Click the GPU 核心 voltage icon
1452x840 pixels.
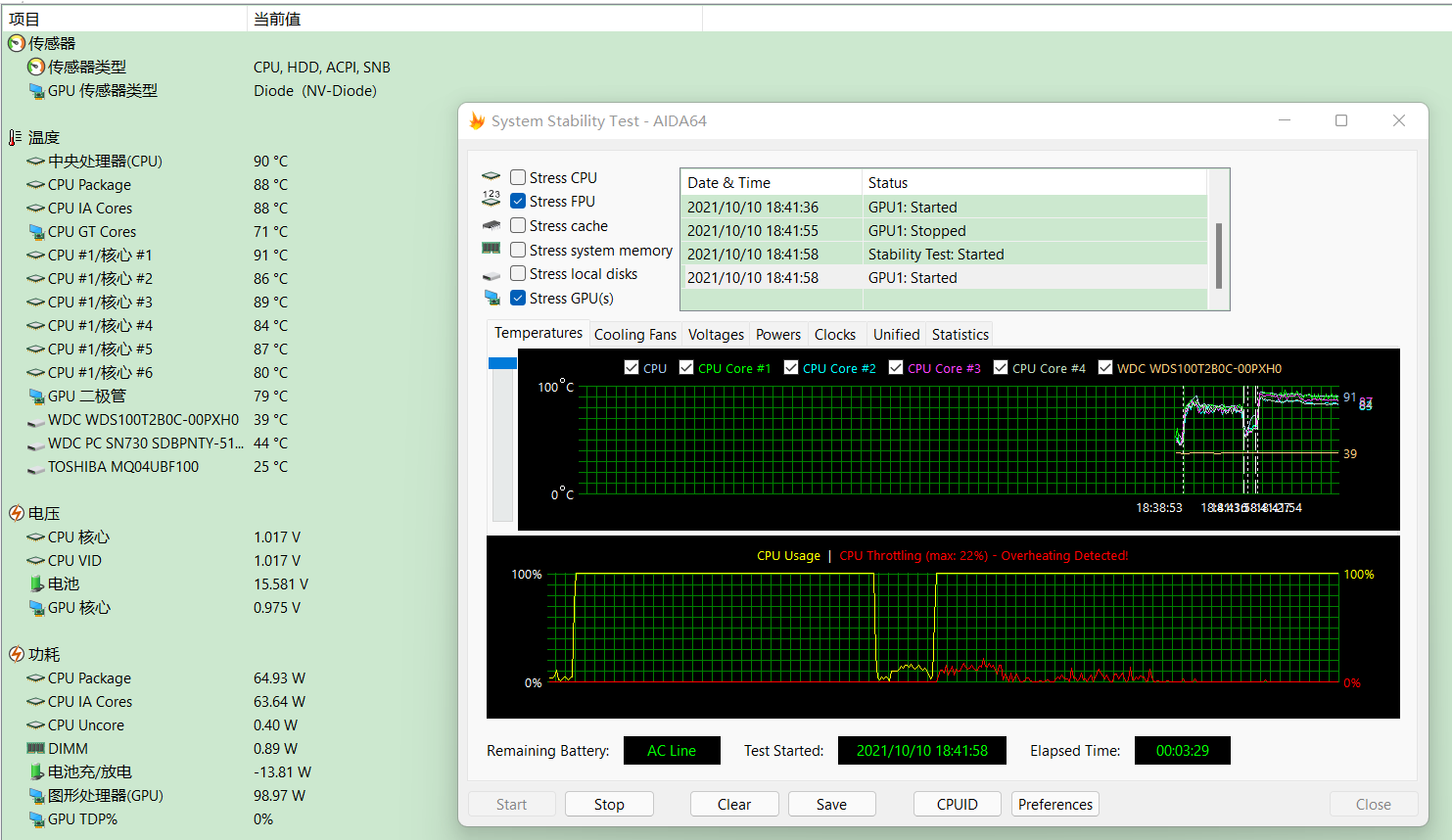(x=36, y=607)
